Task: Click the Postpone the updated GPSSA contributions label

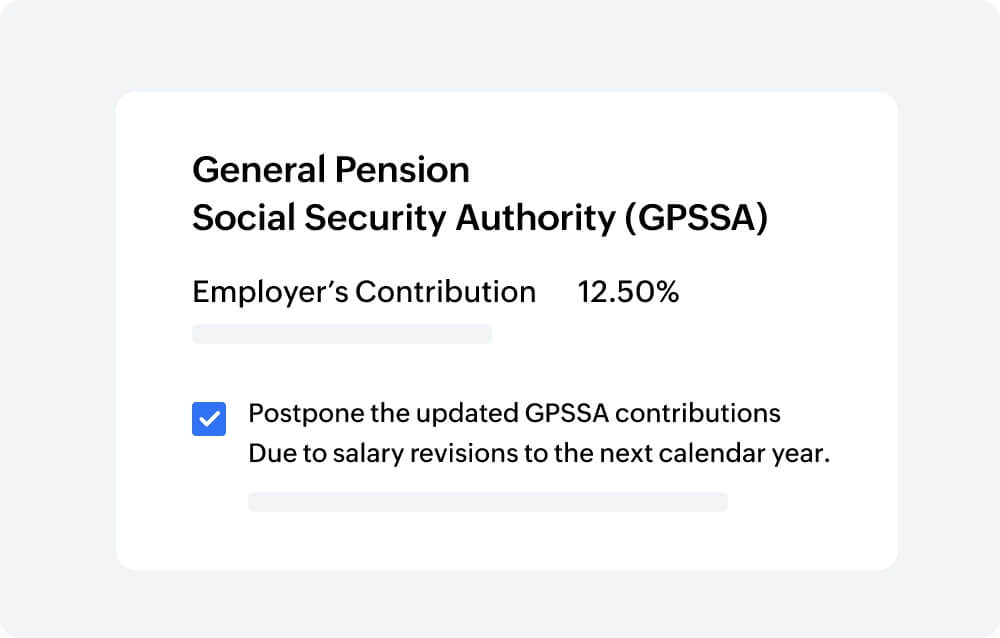Action: click(515, 413)
